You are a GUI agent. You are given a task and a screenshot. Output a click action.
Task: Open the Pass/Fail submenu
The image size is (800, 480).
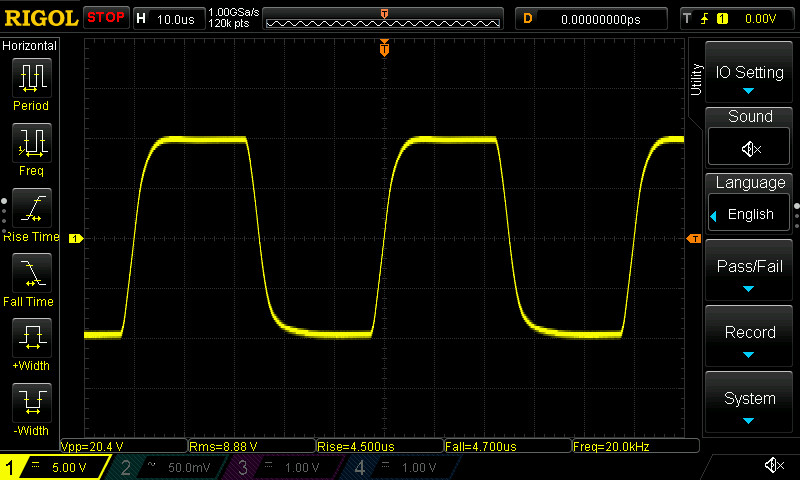point(749,270)
